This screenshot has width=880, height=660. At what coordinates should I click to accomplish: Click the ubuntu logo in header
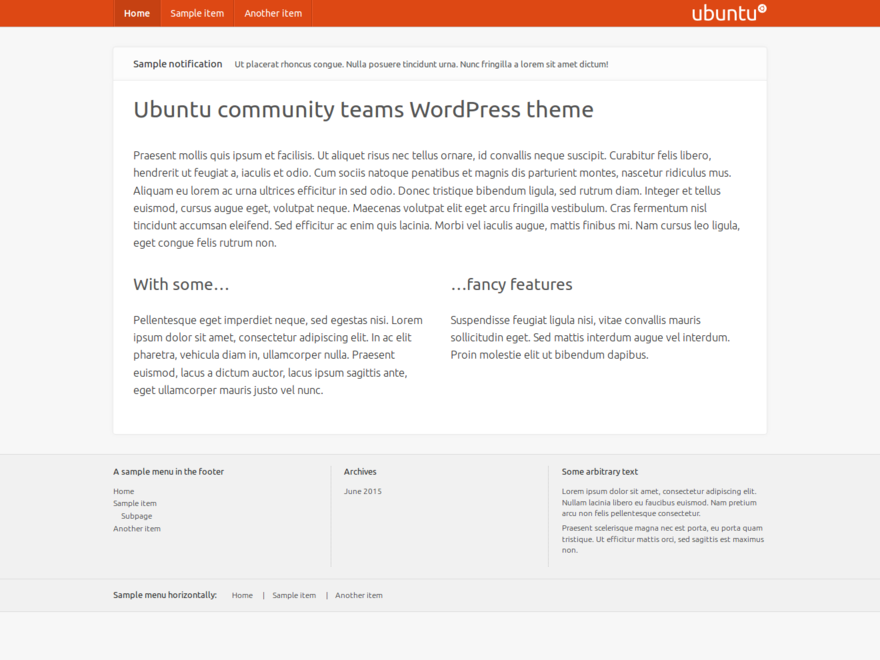pyautogui.click(x=729, y=13)
